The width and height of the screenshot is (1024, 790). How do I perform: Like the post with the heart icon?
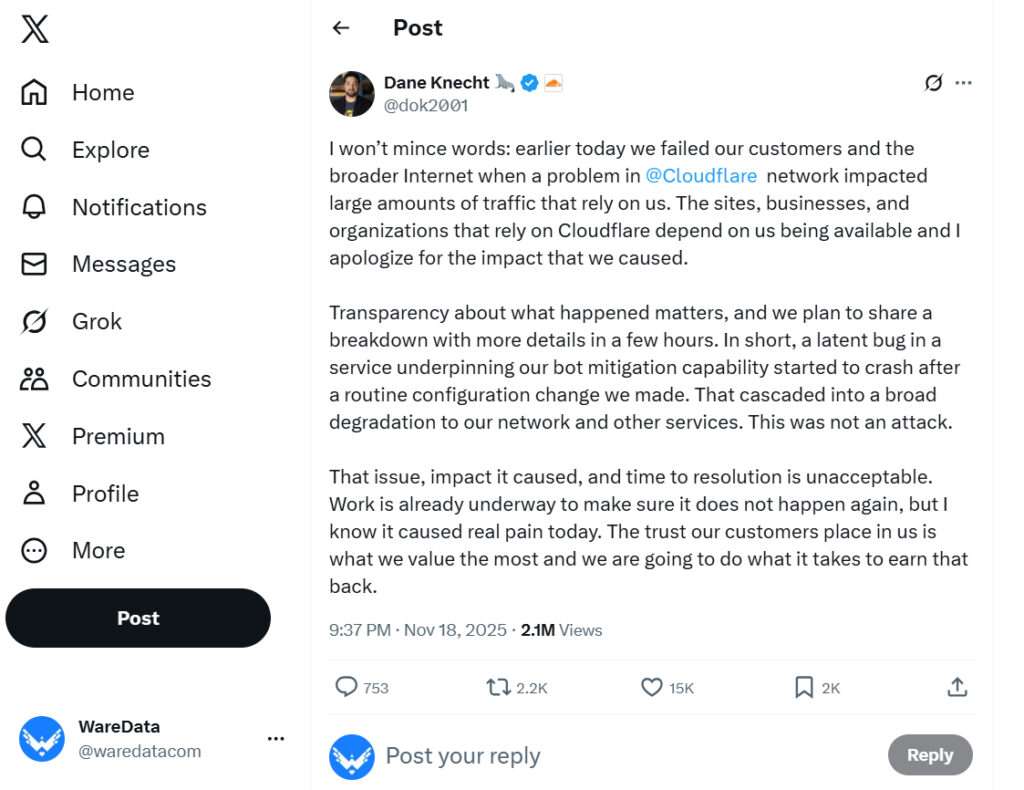(652, 687)
